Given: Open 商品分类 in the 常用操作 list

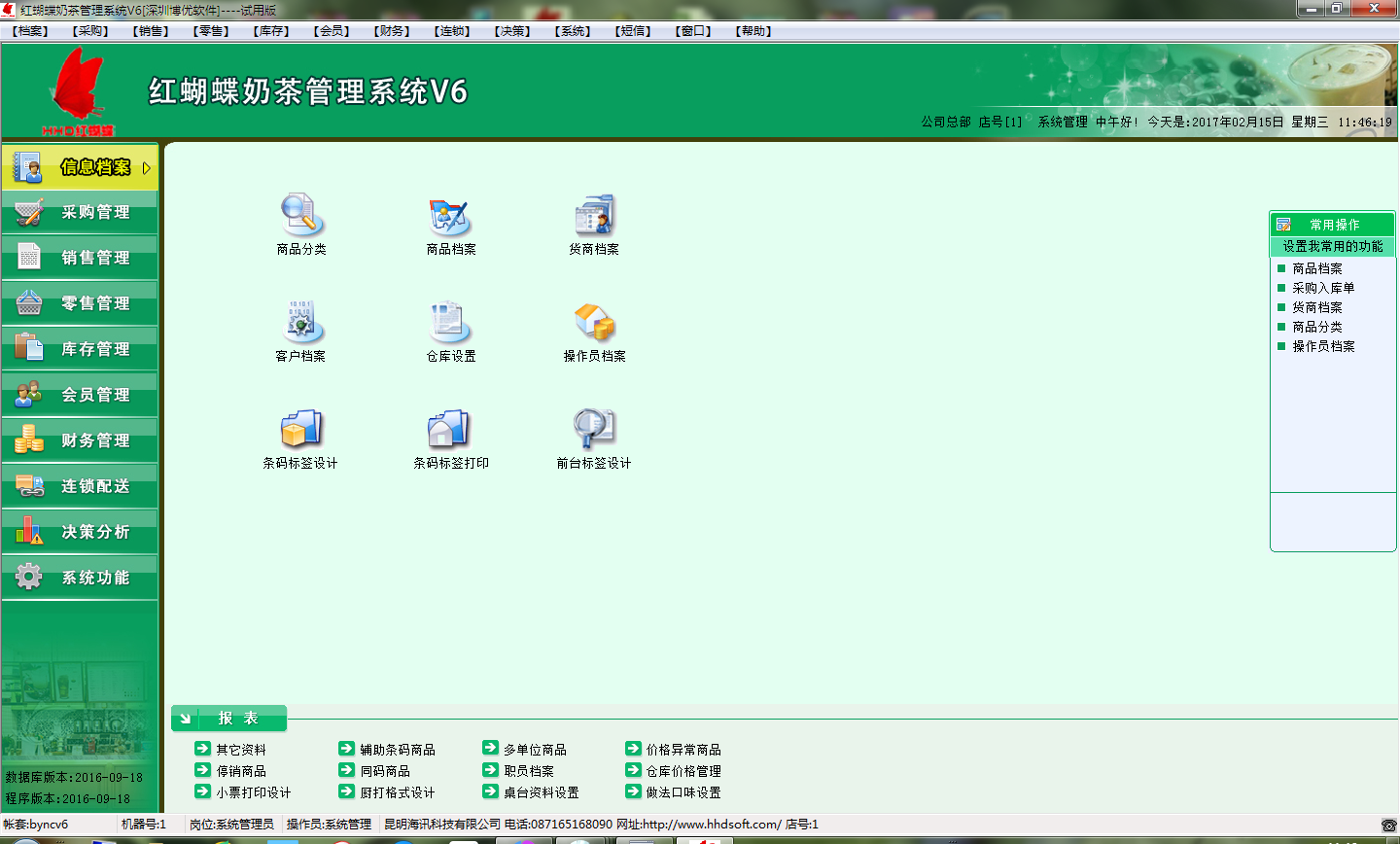Looking at the screenshot, I should [1317, 327].
